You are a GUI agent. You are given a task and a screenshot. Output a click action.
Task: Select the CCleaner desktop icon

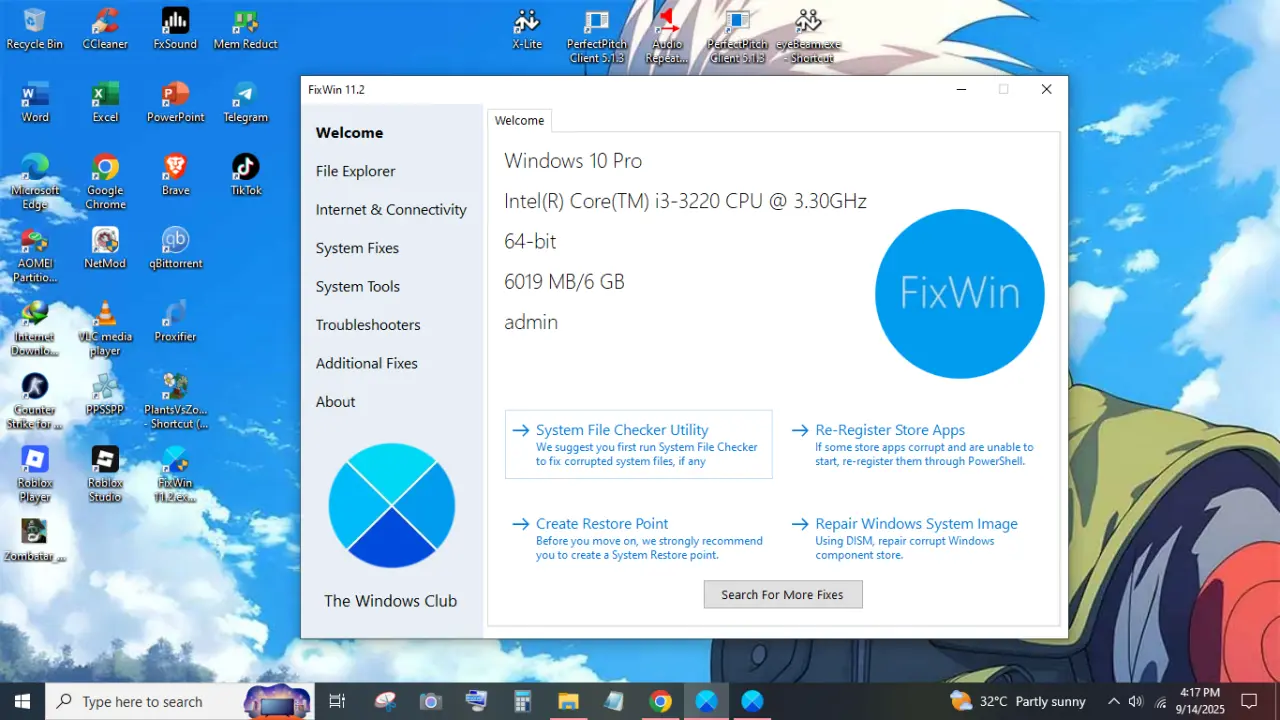coord(105,29)
